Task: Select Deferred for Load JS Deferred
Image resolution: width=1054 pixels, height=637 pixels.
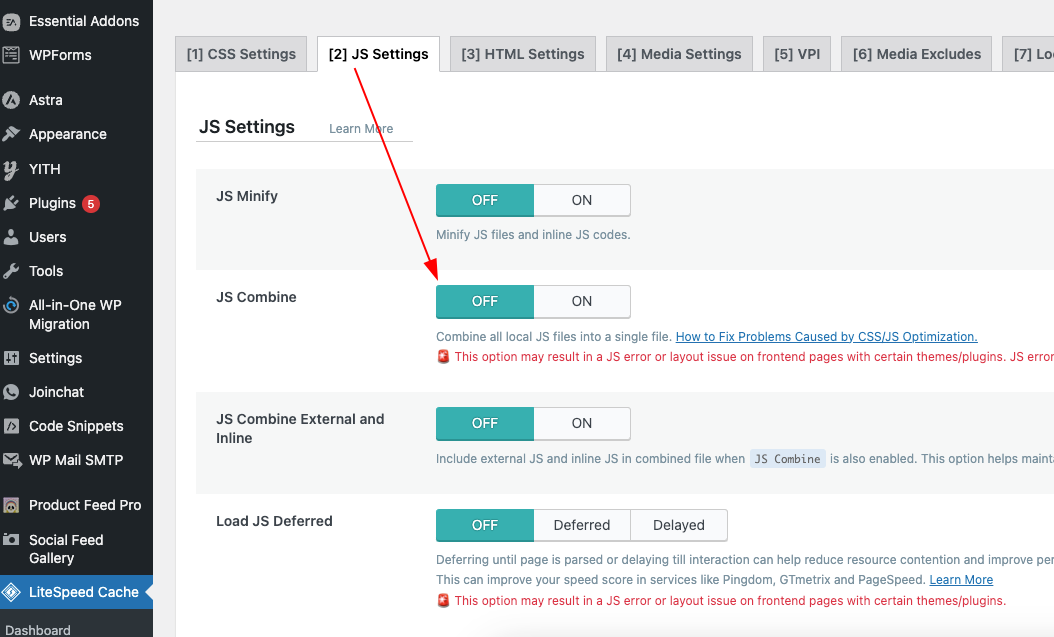Action: [582, 525]
